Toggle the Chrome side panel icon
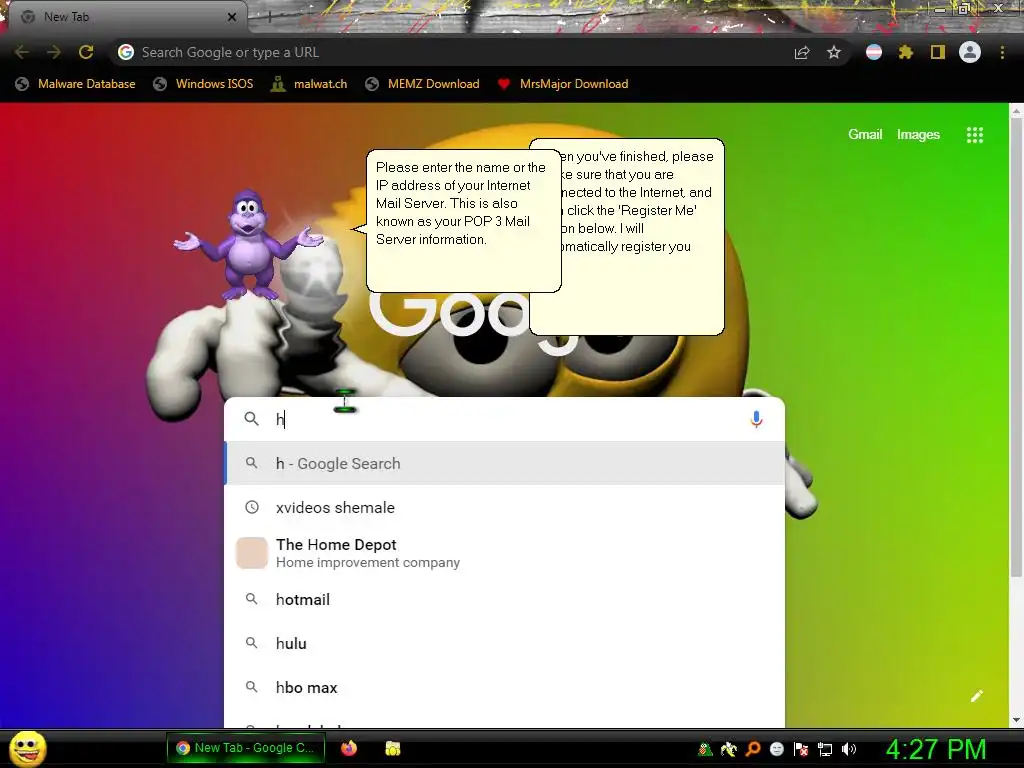This screenshot has height=768, width=1024. tap(938, 52)
